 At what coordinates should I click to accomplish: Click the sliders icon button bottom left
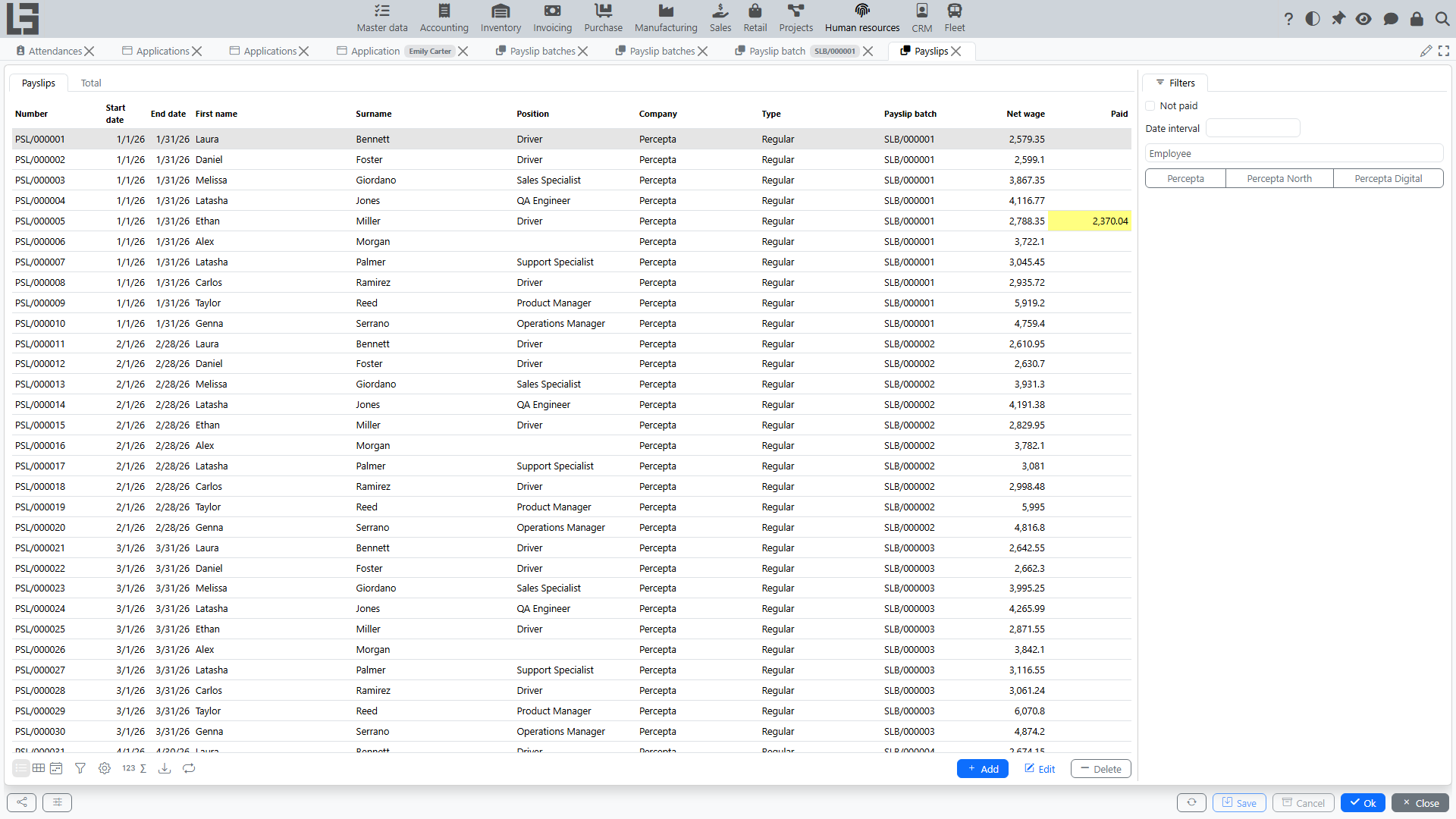tap(57, 802)
